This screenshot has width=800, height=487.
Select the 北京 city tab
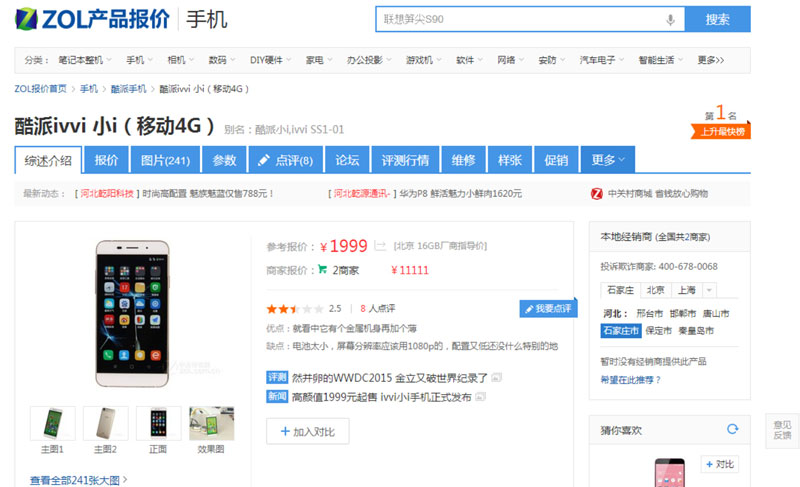tap(656, 290)
